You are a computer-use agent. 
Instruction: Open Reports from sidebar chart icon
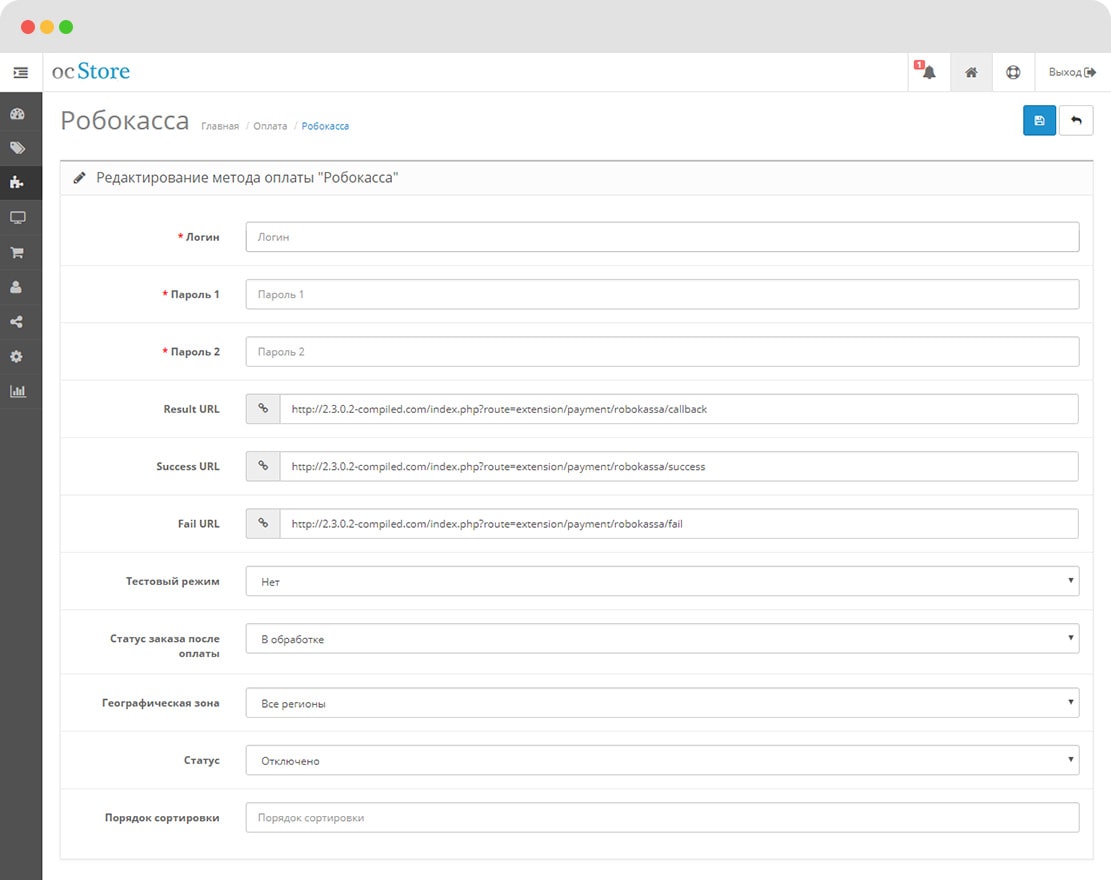click(18, 391)
